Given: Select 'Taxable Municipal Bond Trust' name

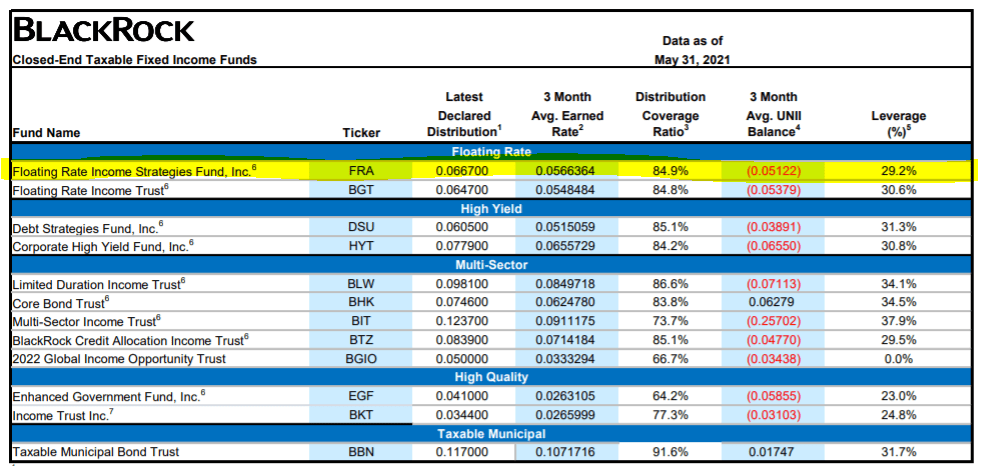Looking at the screenshot, I should 96,452.
